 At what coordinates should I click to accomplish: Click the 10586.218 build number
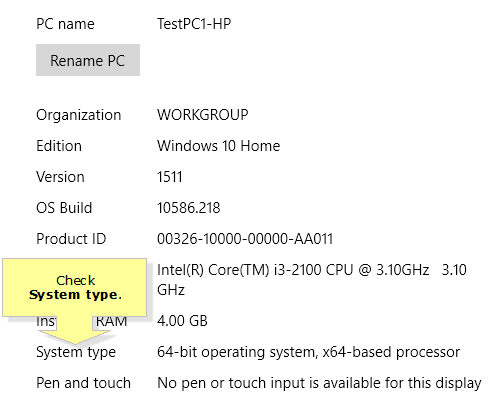pos(189,208)
